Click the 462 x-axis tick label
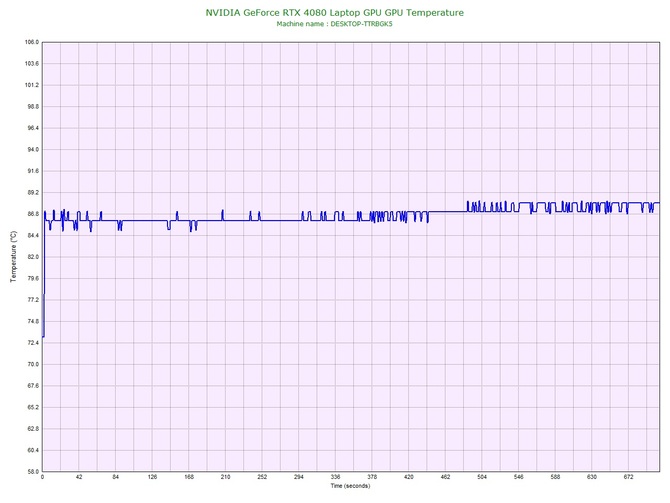This screenshot has width=670, height=503. point(445,477)
